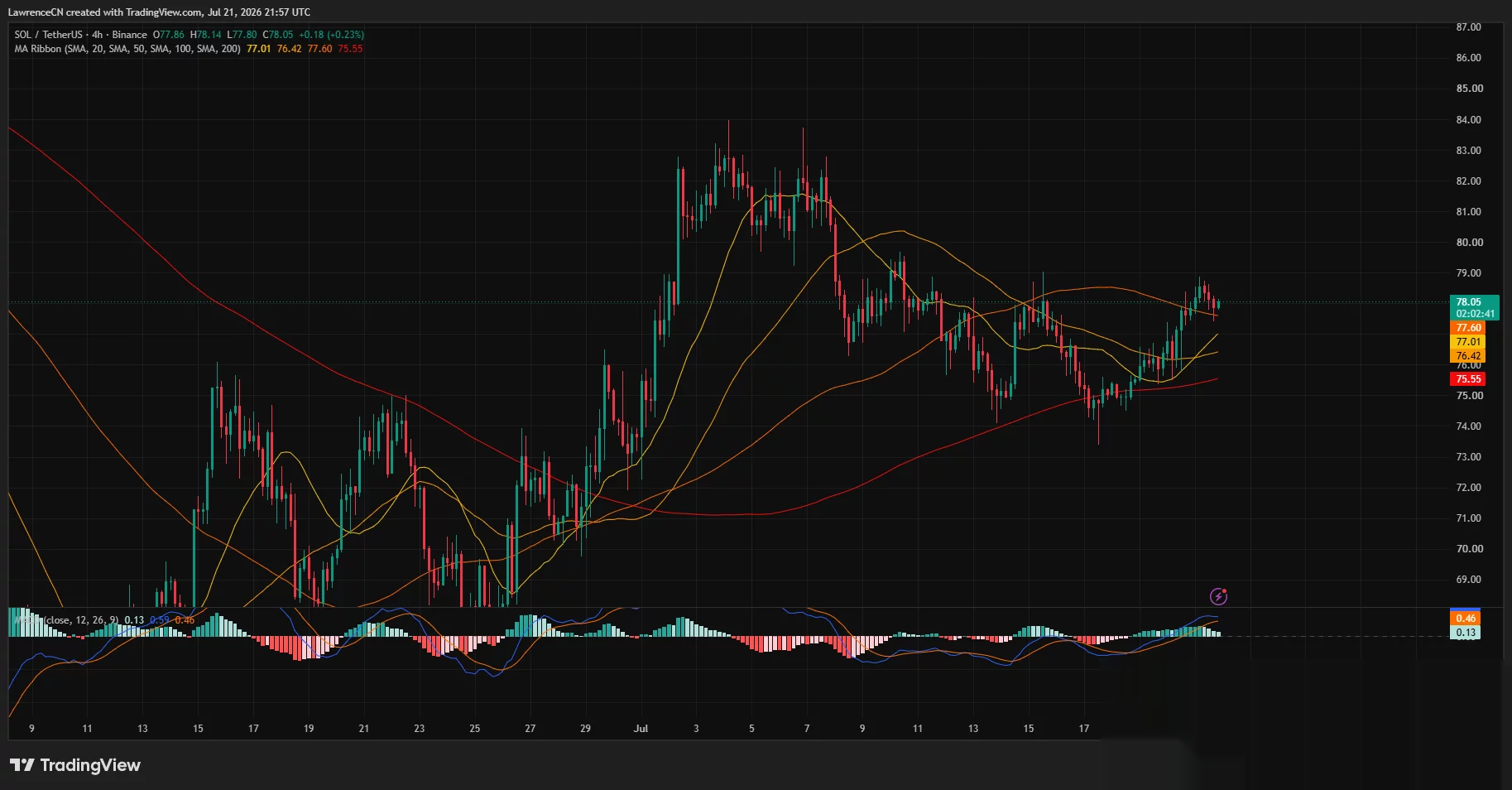Click the 83.00 price axis tick
This screenshot has width=1512, height=790.
pyautogui.click(x=1469, y=151)
